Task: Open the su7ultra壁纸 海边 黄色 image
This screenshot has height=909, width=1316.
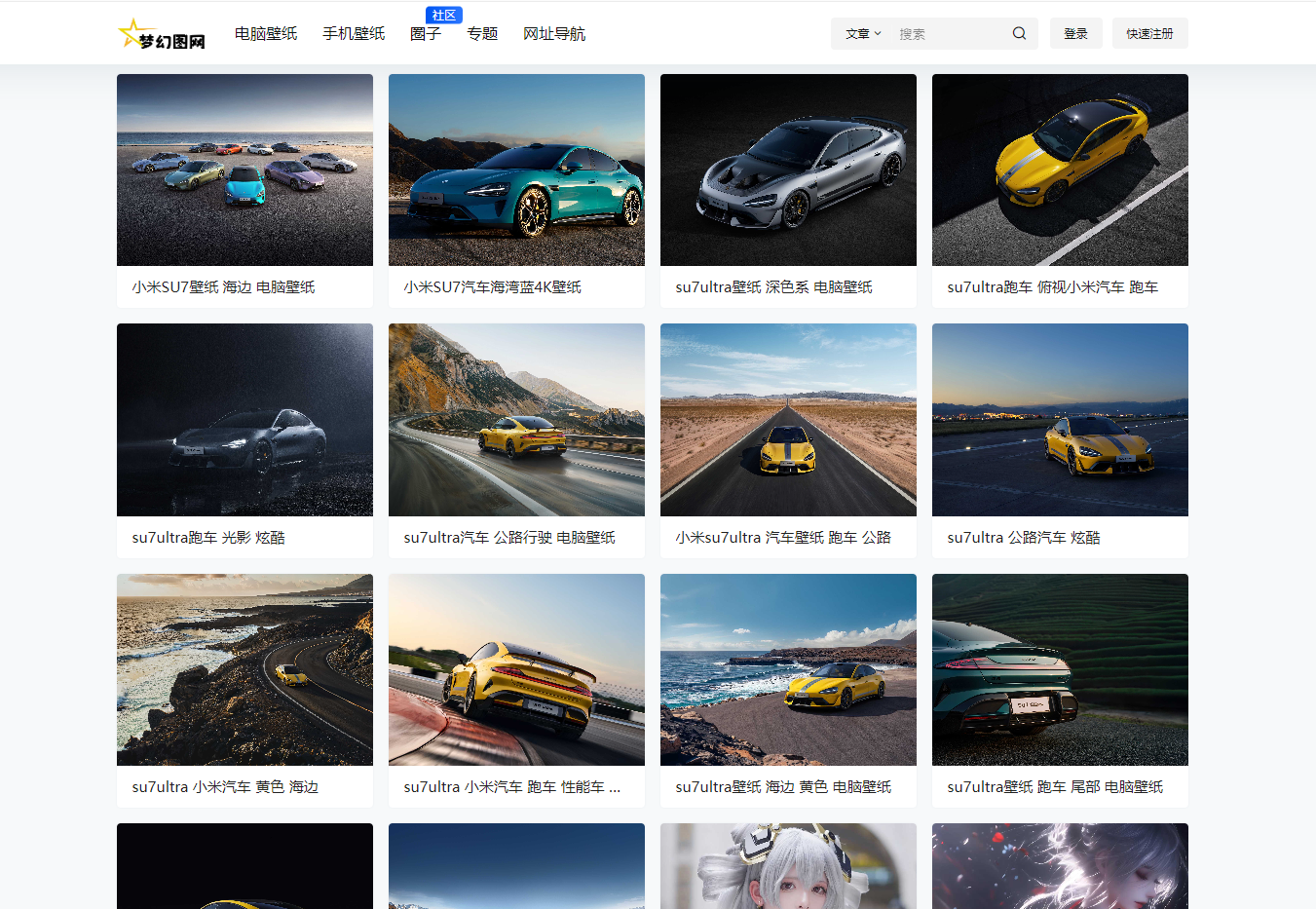Action: [x=788, y=669]
